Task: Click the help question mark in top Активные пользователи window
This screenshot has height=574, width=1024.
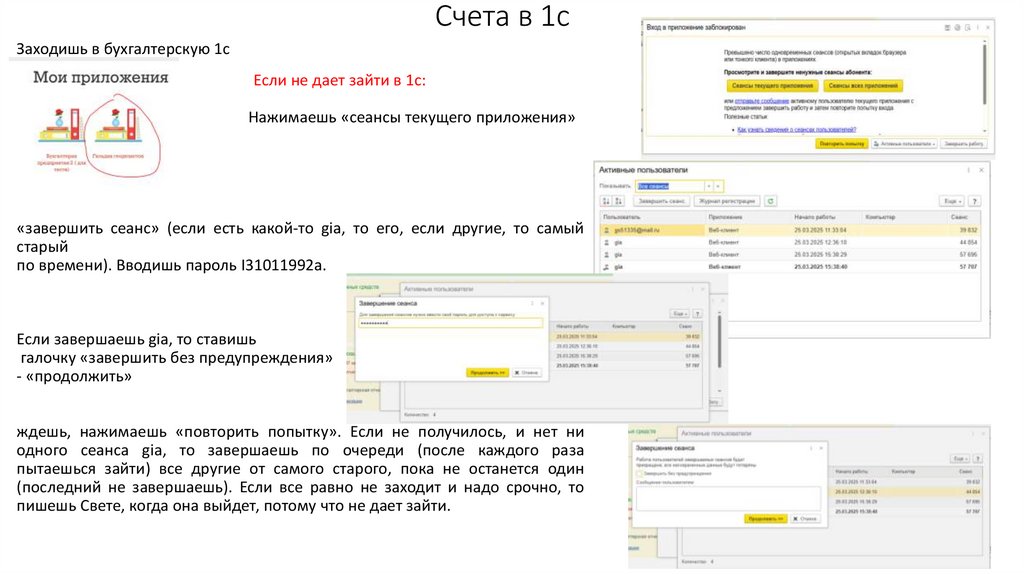Action: [x=974, y=201]
